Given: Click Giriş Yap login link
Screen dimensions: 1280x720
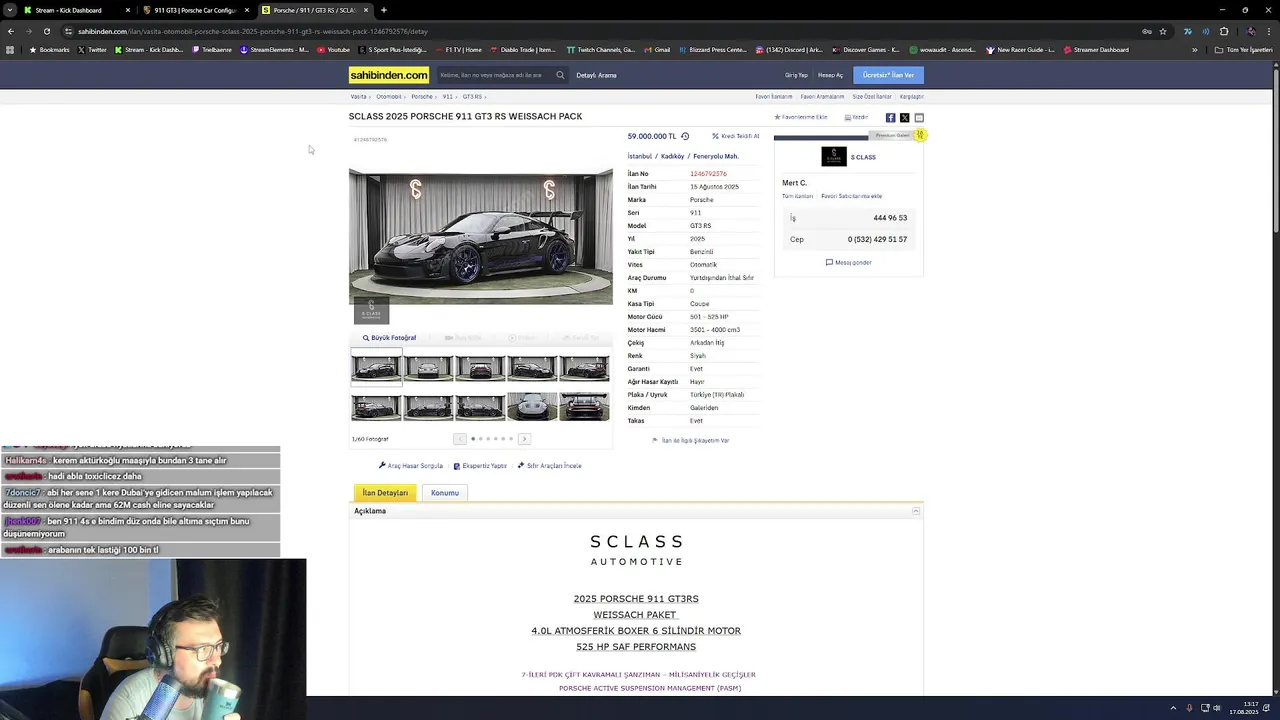Looking at the screenshot, I should (796, 75).
